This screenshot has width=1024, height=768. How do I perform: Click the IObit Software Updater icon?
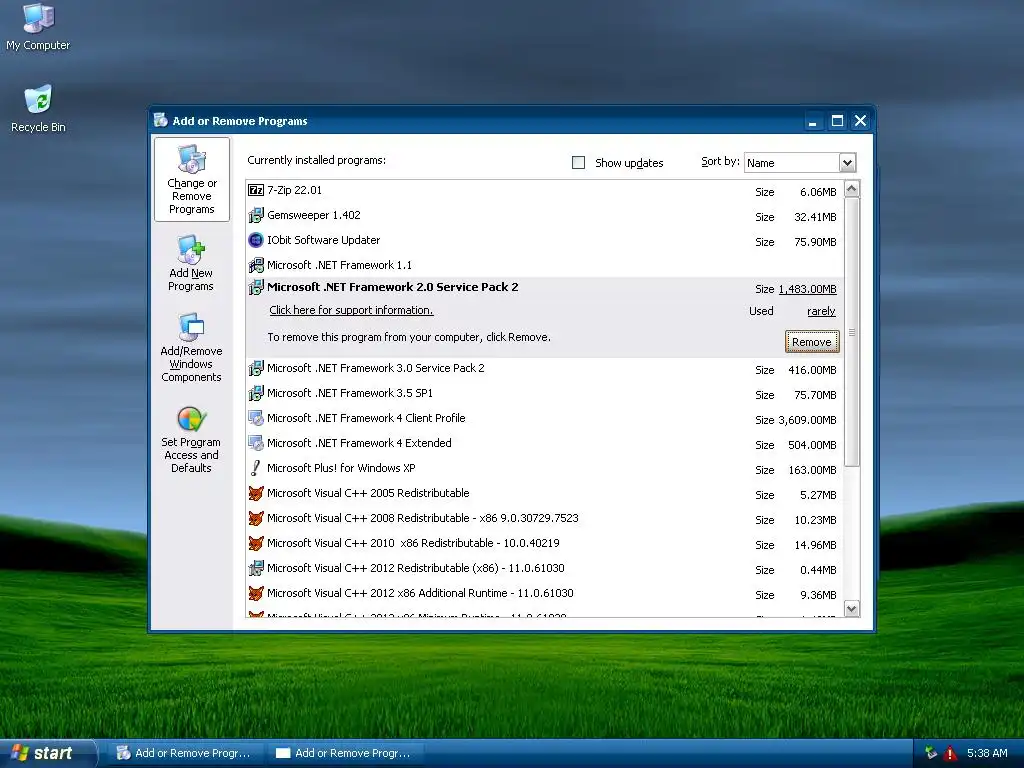click(256, 240)
